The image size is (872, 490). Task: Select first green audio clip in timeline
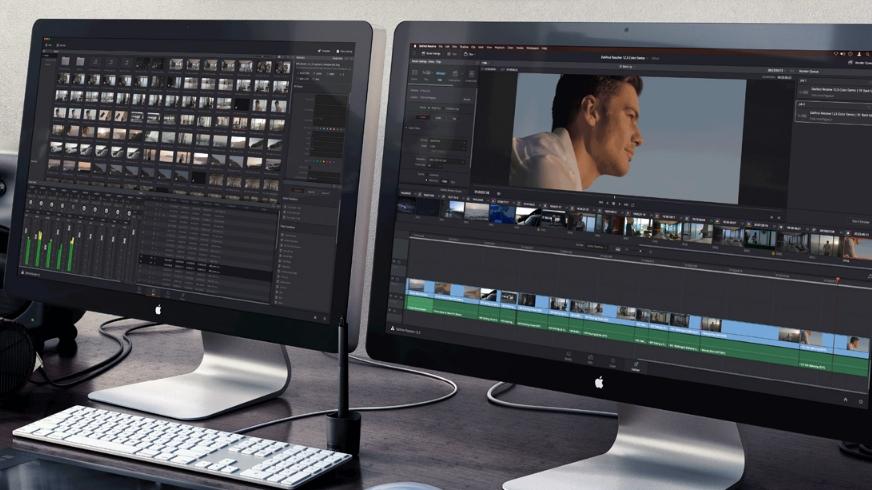(x=420, y=304)
